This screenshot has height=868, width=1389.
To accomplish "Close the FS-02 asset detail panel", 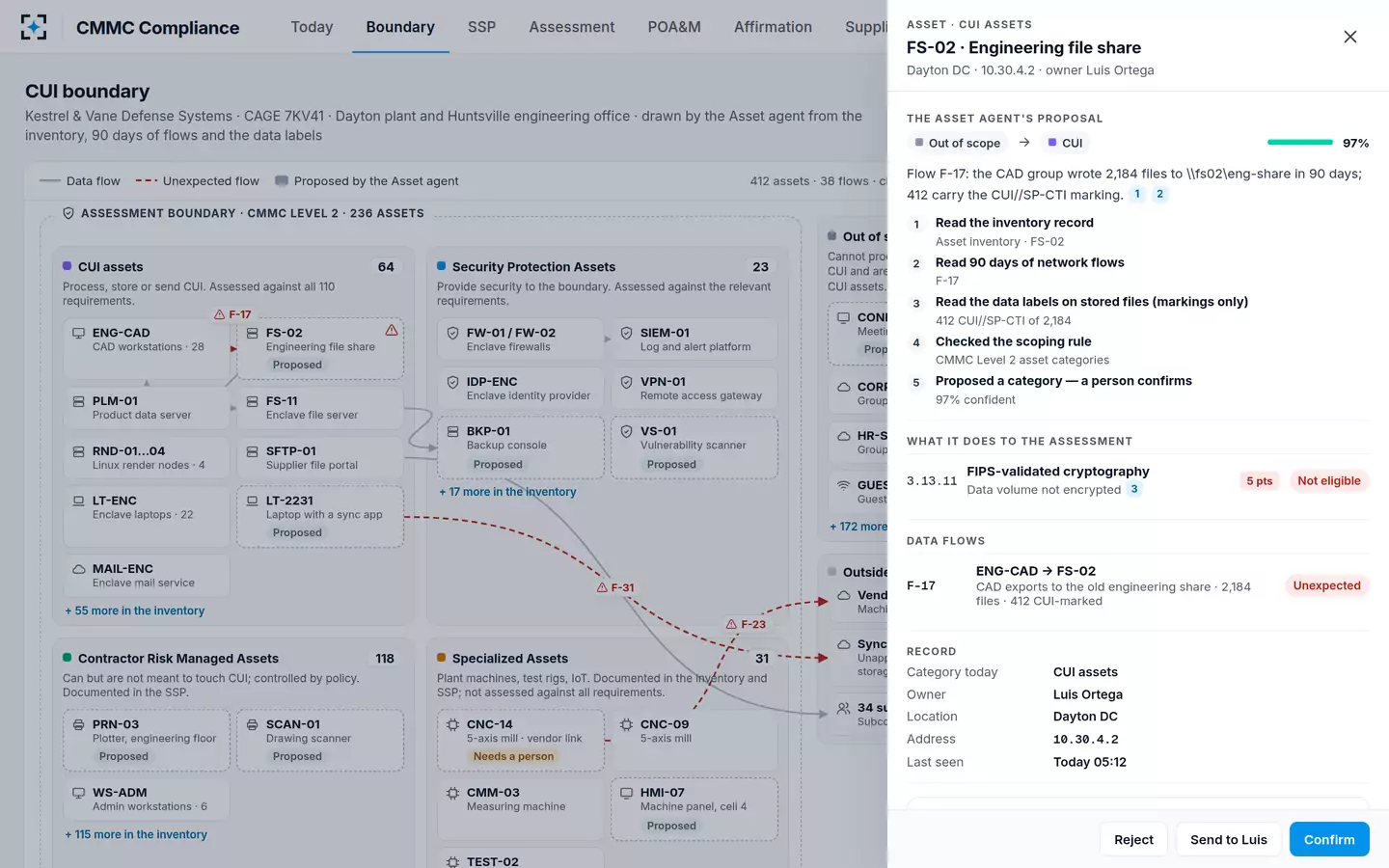I will (1350, 37).
